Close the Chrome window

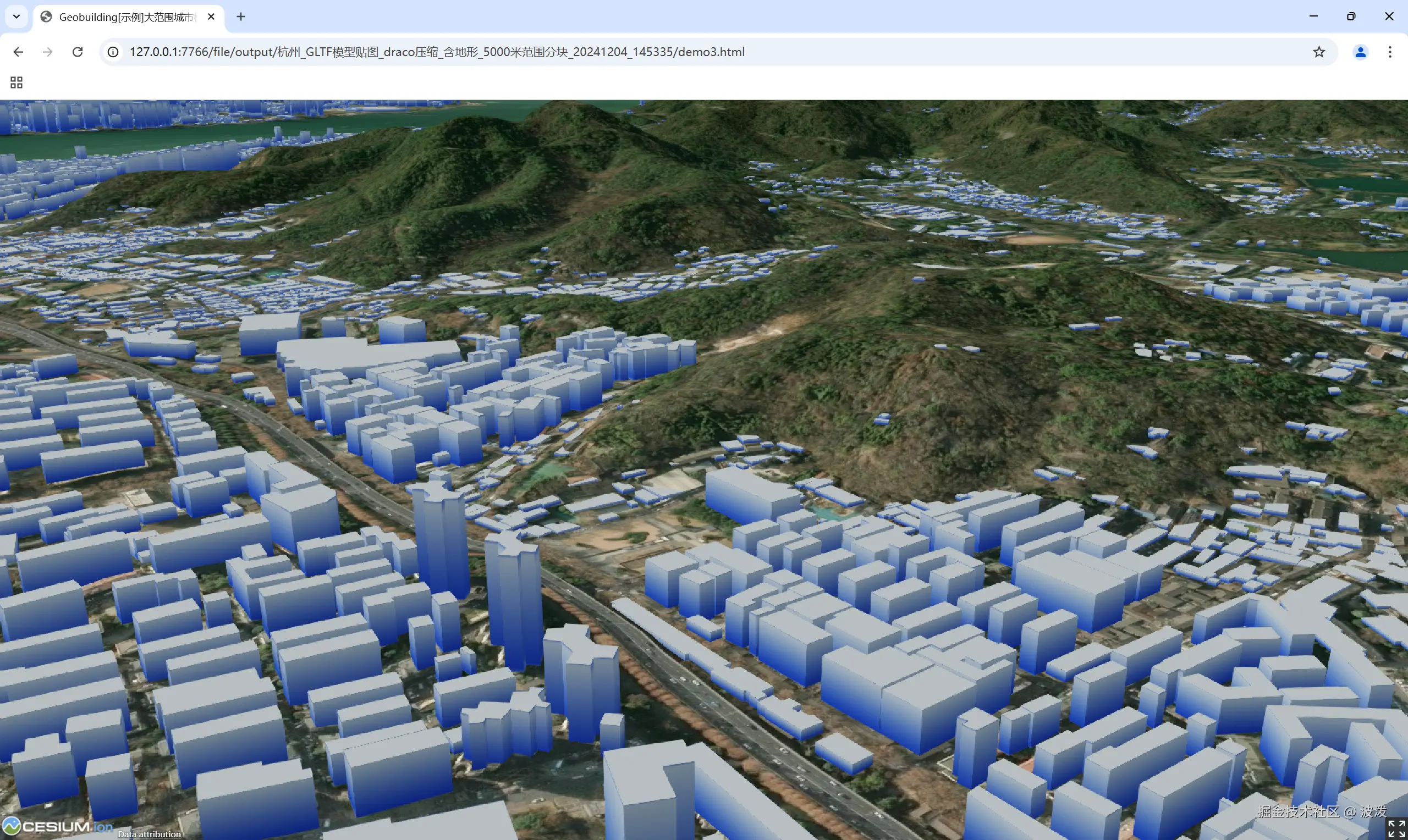pyautogui.click(x=1389, y=16)
